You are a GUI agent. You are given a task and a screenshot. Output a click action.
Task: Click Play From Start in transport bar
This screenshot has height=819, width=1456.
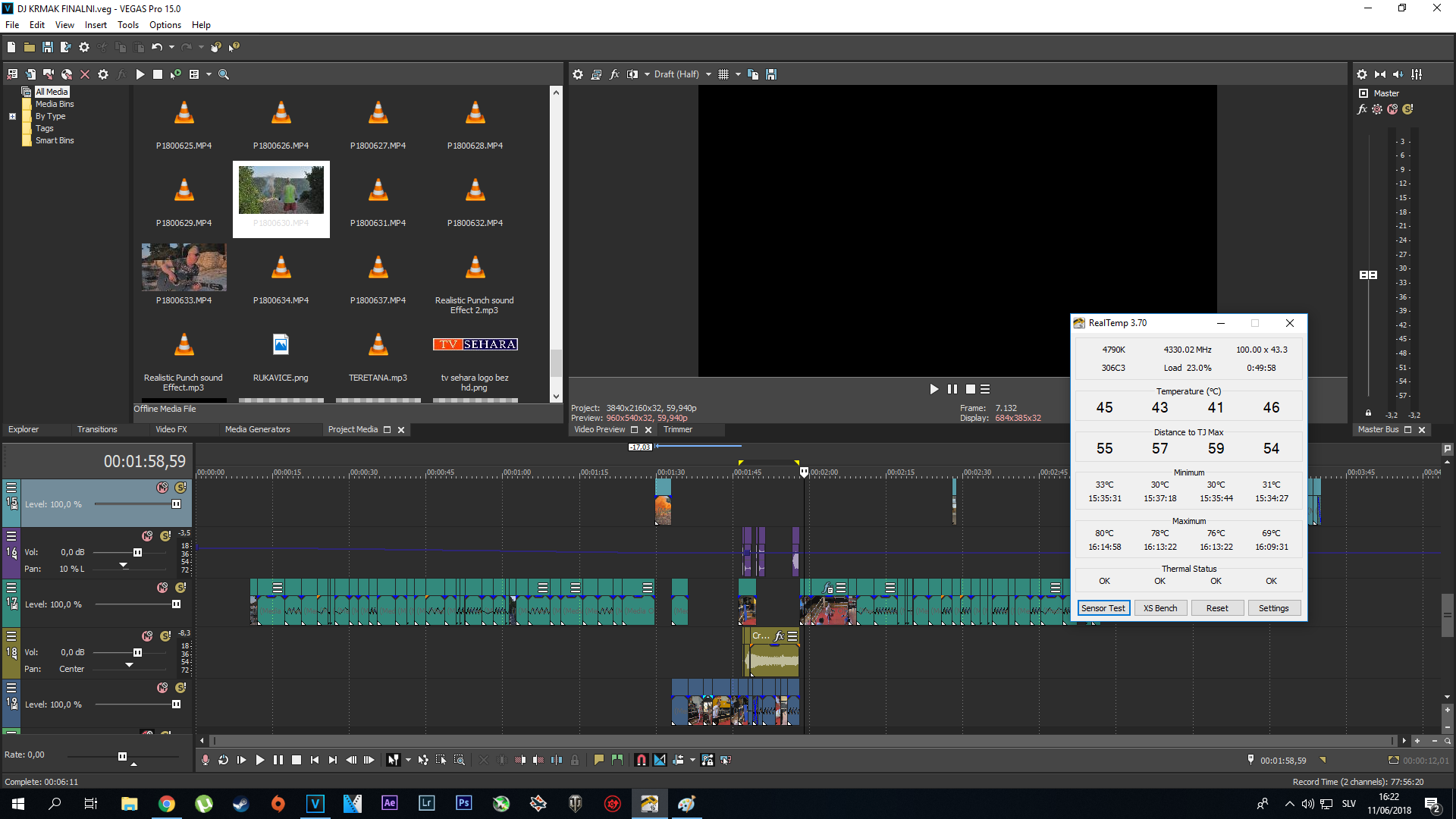242,760
